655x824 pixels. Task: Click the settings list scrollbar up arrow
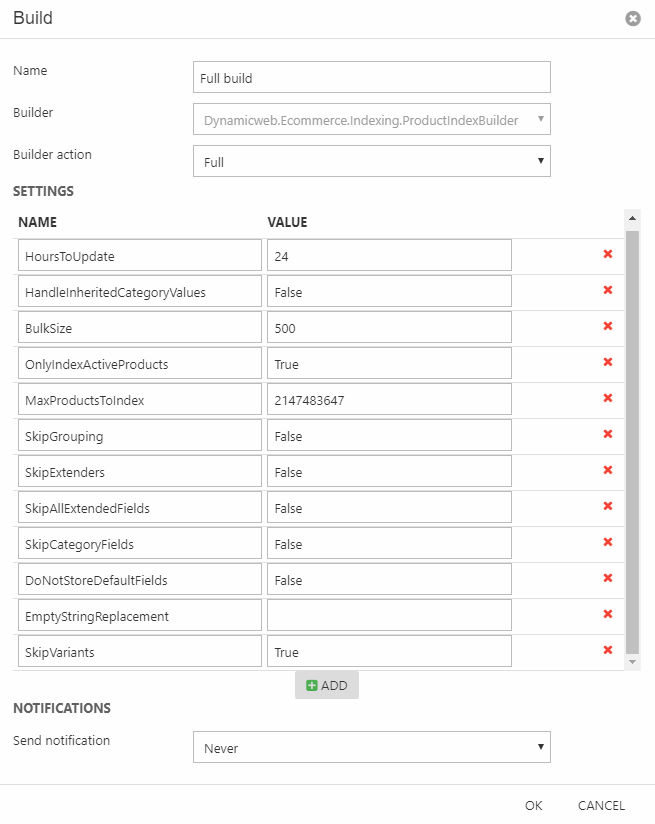pyautogui.click(x=632, y=217)
